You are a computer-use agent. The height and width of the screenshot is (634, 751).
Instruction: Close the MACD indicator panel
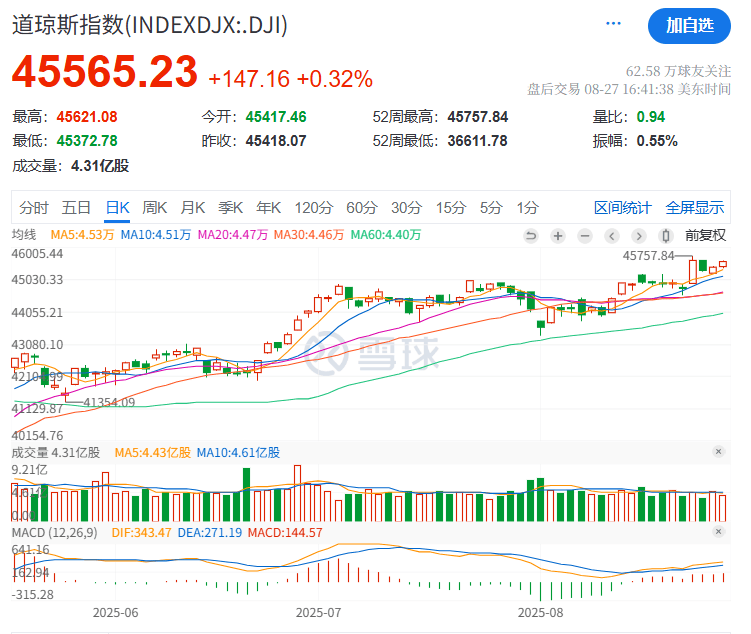pyautogui.click(x=718, y=533)
